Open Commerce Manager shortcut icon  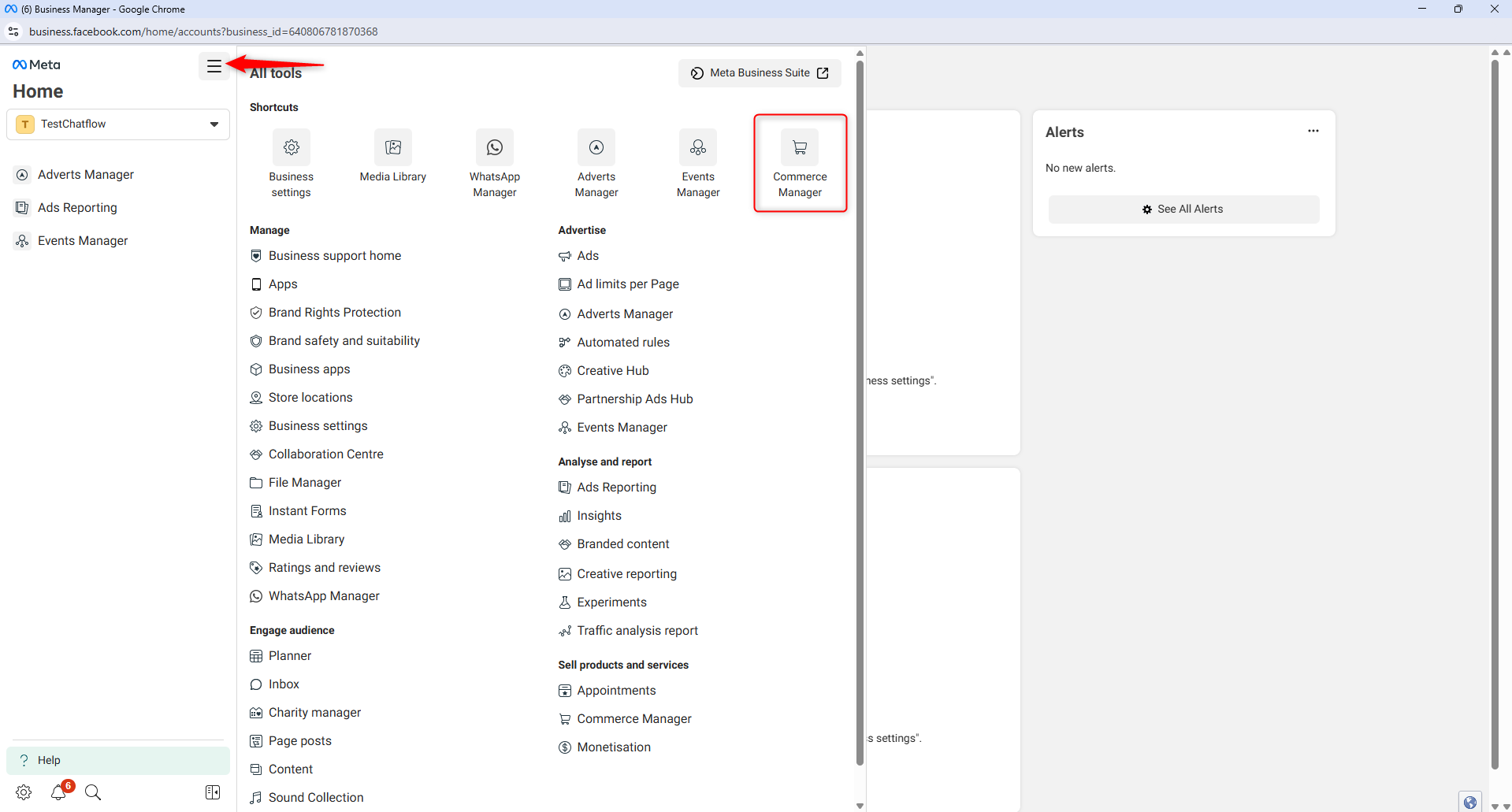point(800,147)
